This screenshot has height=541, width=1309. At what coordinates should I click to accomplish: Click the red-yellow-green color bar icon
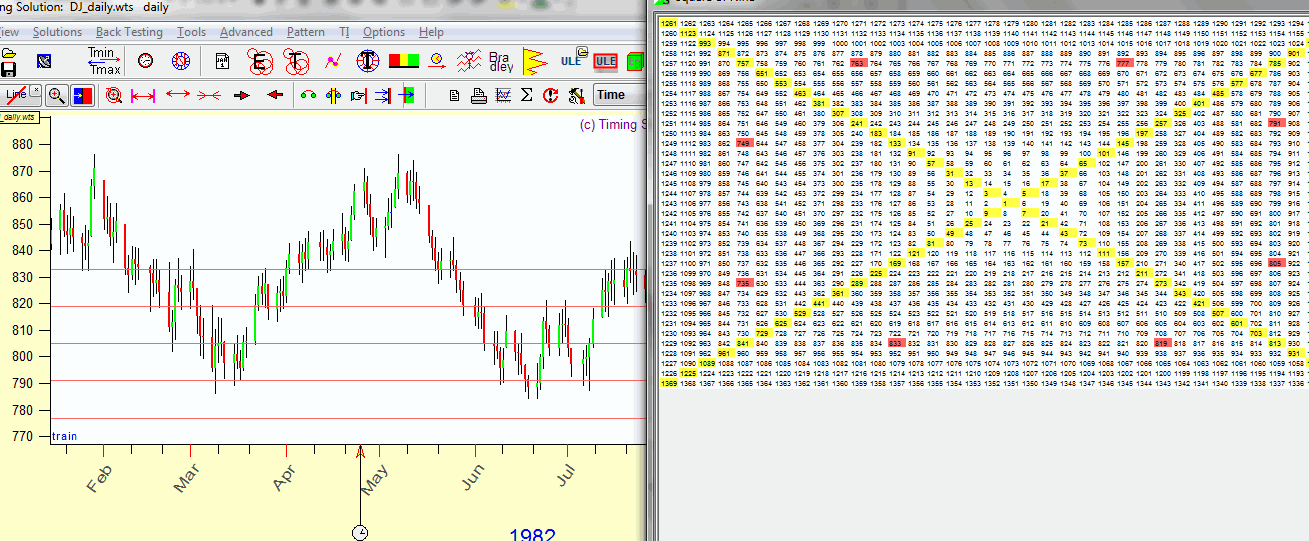[x=404, y=61]
